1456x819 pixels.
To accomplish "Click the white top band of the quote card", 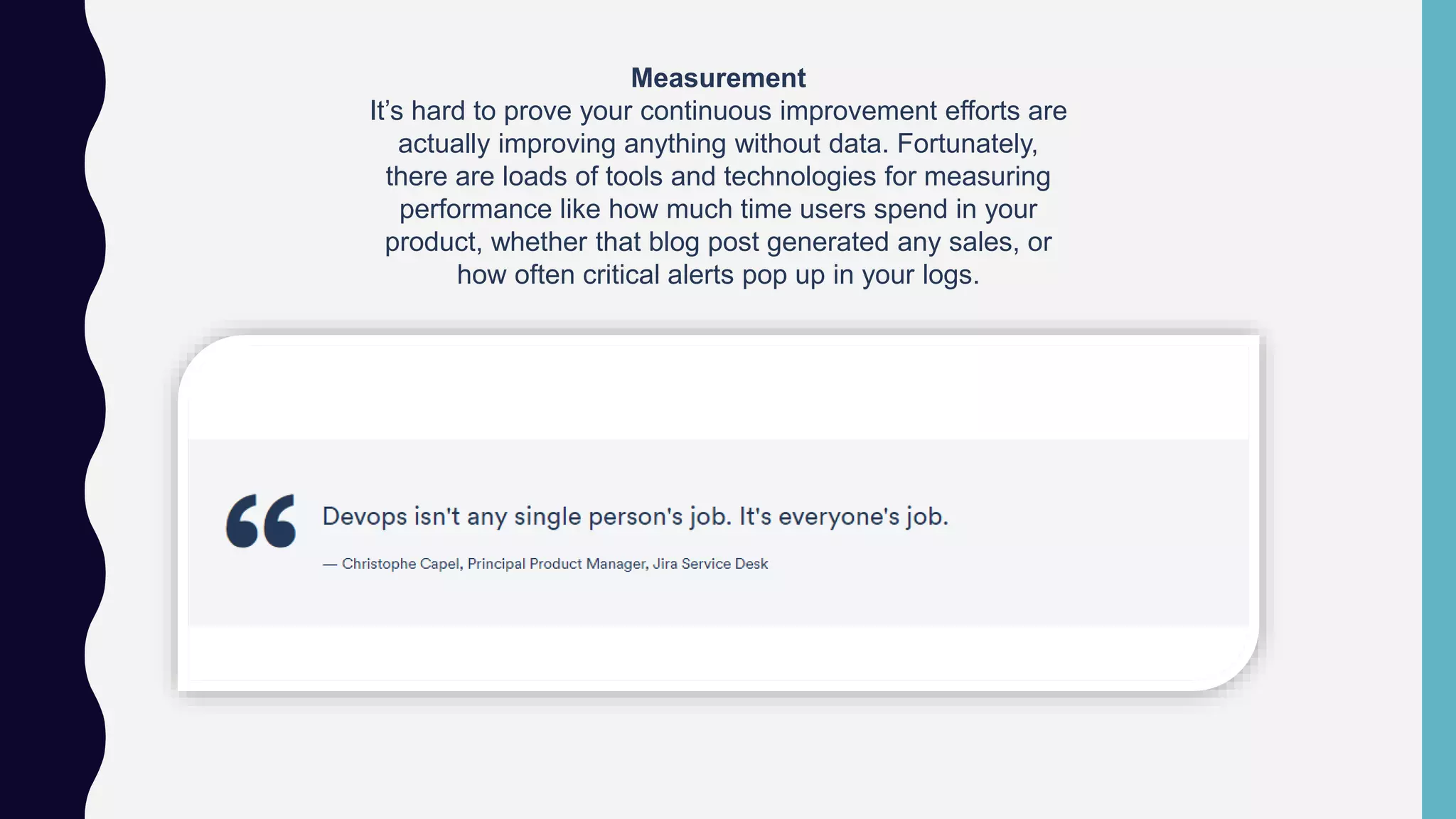I will click(x=718, y=391).
